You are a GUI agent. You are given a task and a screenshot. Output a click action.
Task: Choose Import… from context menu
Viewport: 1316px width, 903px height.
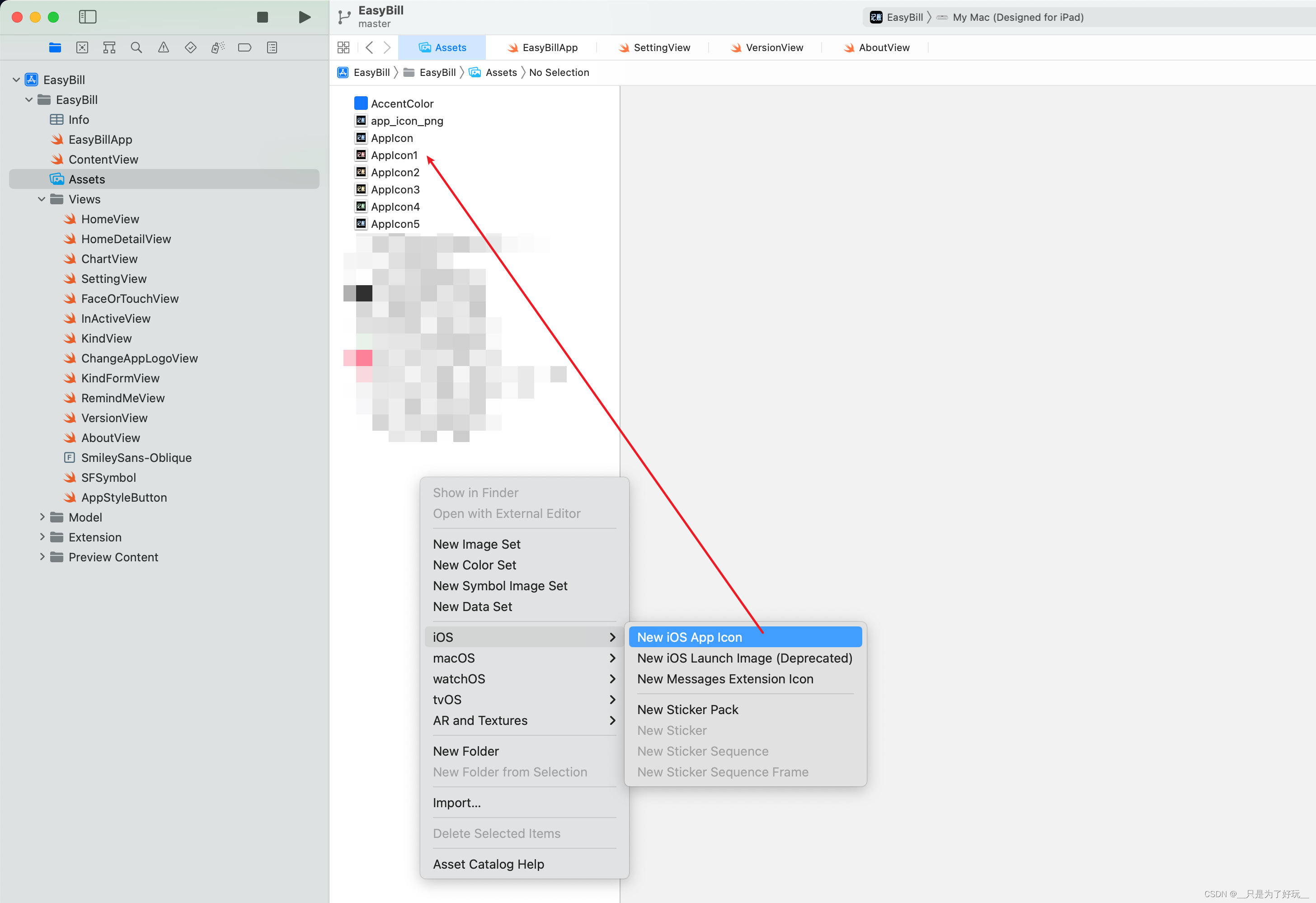coord(524,803)
